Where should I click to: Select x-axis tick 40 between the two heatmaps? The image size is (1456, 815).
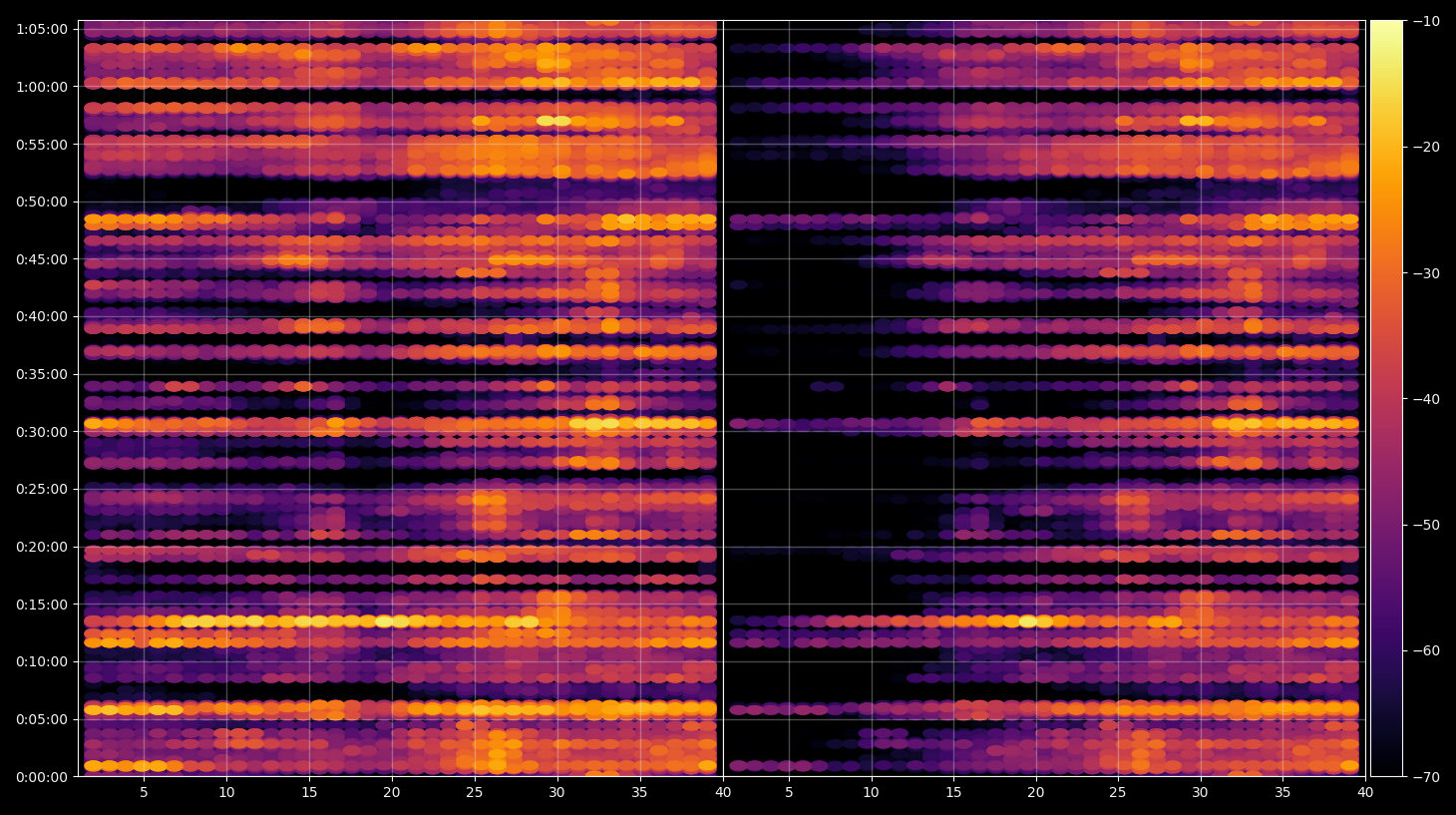pos(722,792)
